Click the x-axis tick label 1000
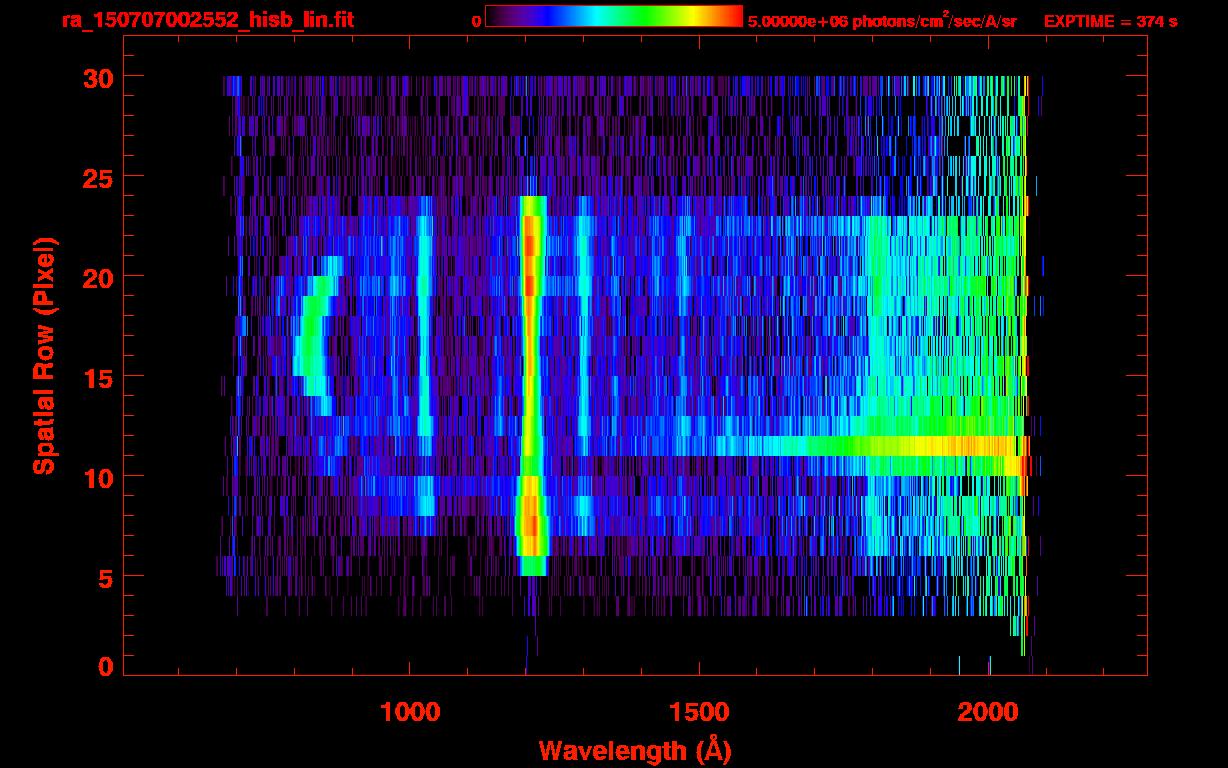 (x=410, y=712)
